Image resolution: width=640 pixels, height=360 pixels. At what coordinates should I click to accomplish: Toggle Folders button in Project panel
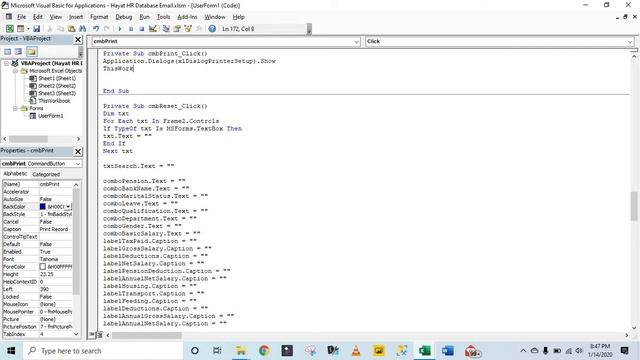(x=32, y=51)
